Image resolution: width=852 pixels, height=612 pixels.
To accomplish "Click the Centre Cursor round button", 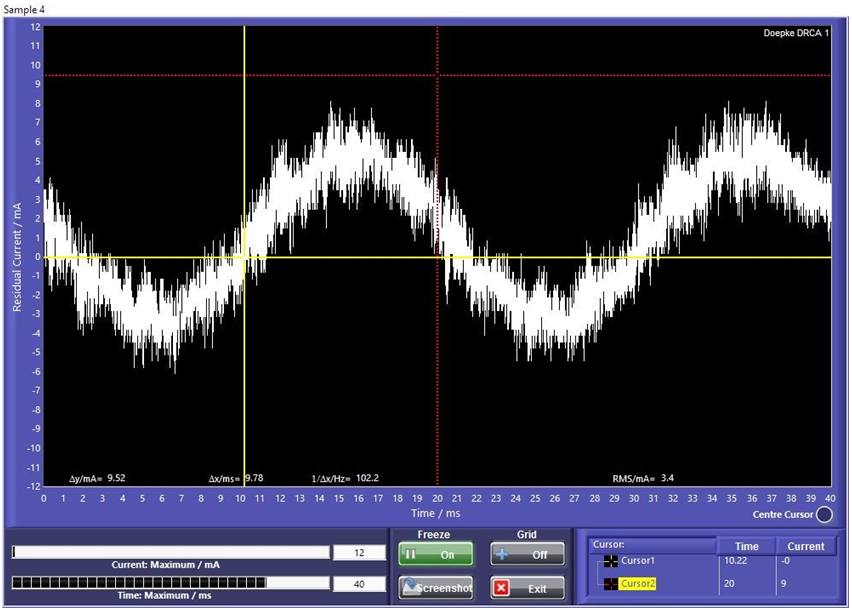I will [x=824, y=515].
